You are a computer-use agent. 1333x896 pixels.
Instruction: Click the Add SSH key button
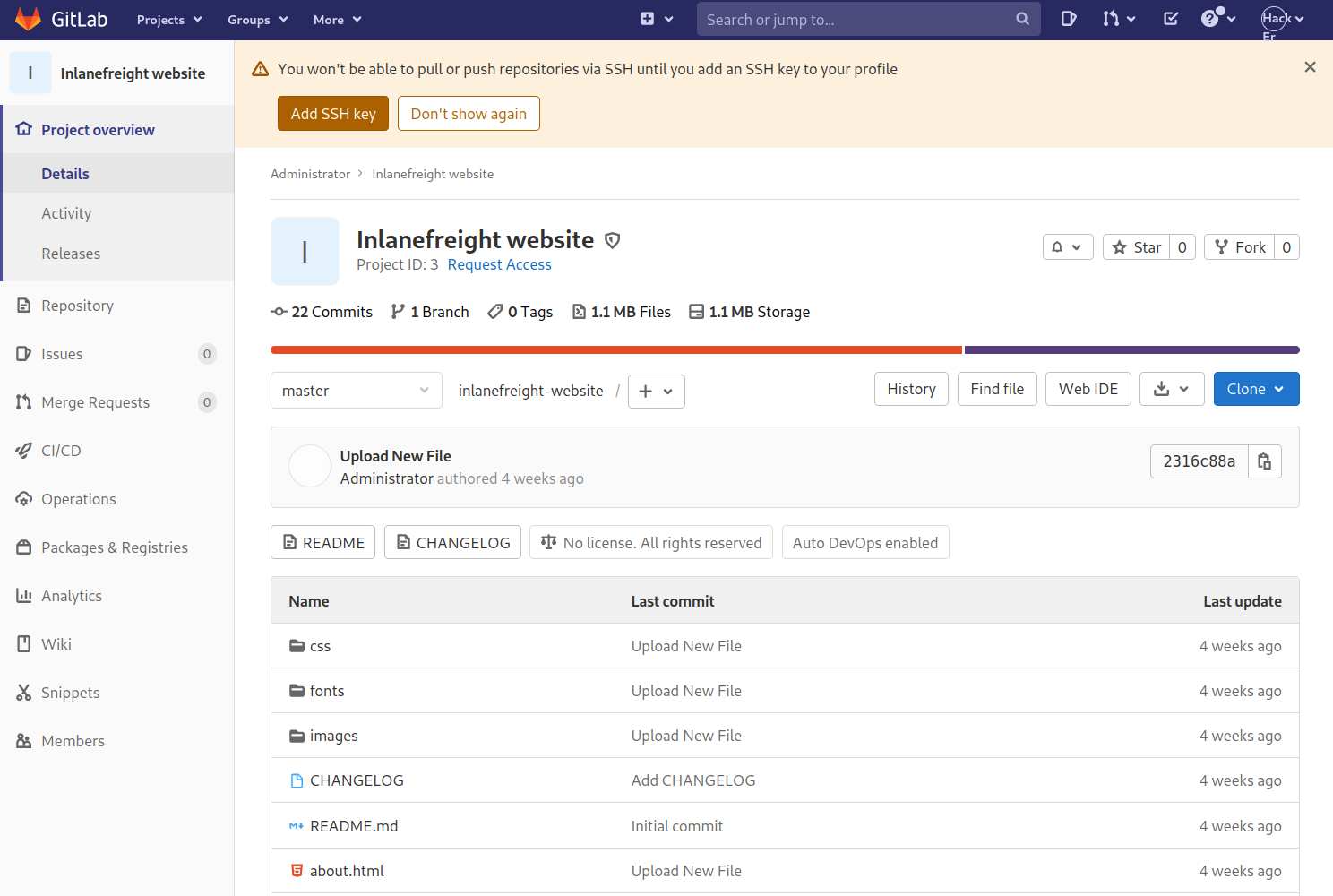coord(332,114)
